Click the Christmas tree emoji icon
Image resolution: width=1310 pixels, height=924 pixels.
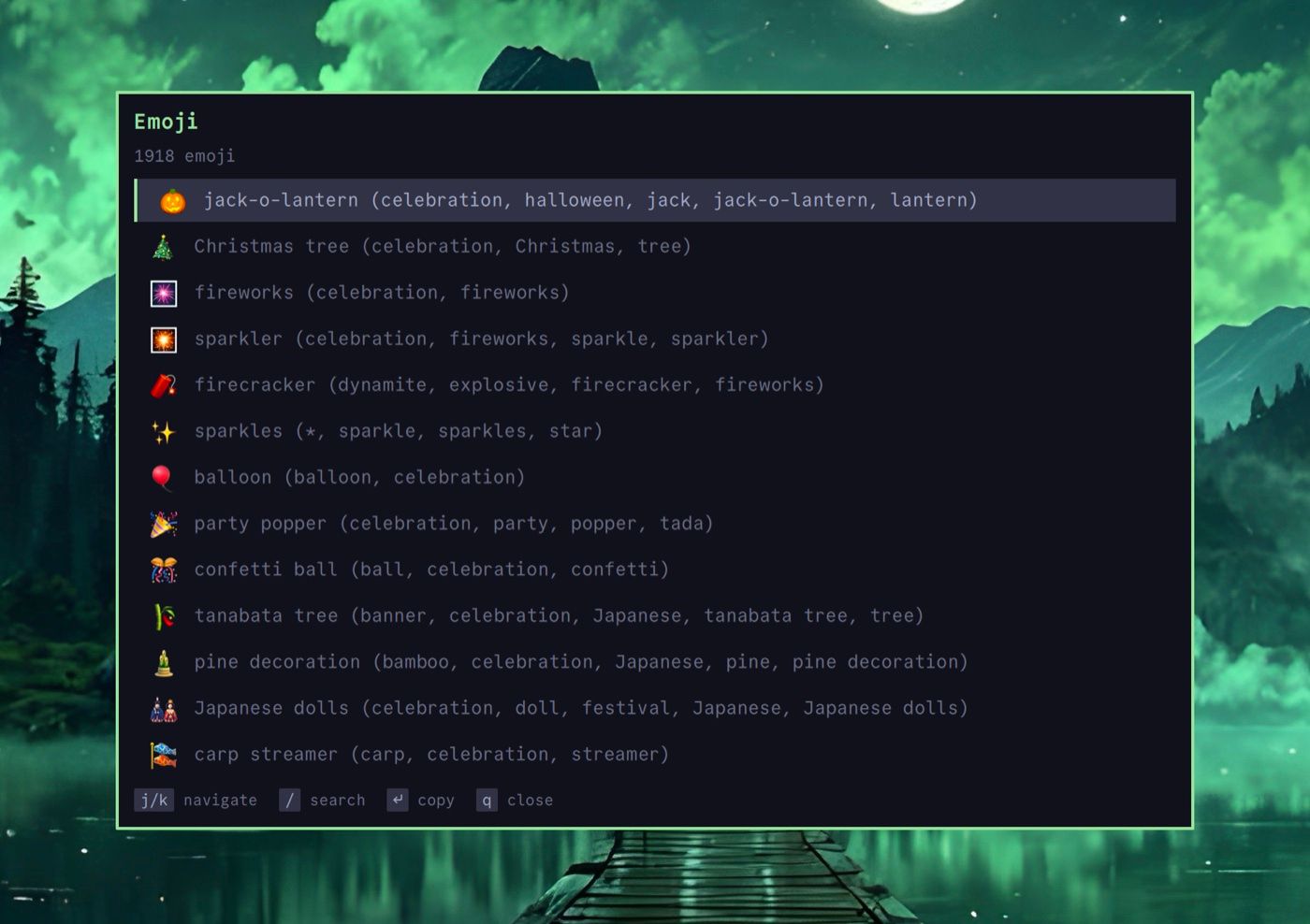pyautogui.click(x=163, y=247)
